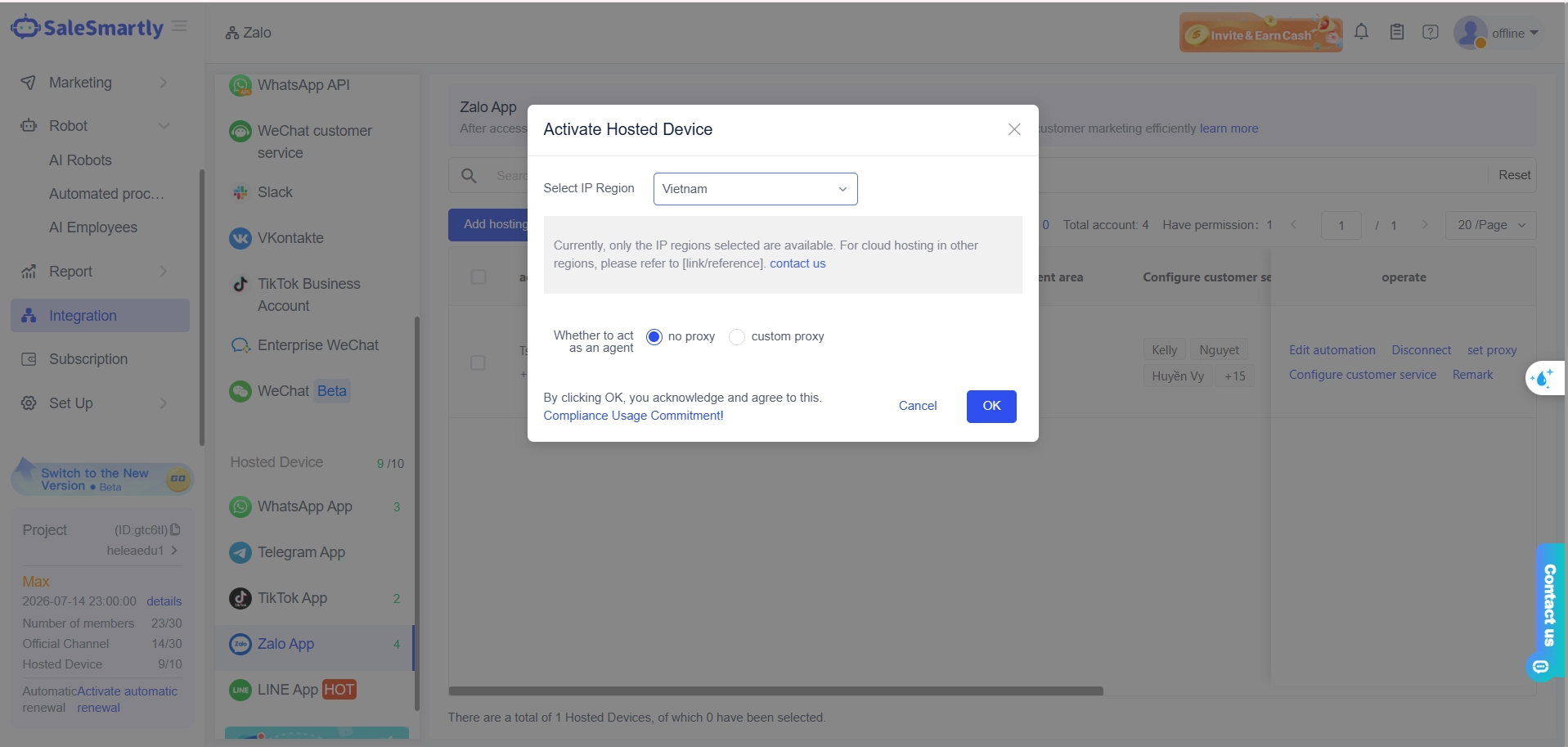Click the Invite & Earn Cash banner

point(1260,33)
